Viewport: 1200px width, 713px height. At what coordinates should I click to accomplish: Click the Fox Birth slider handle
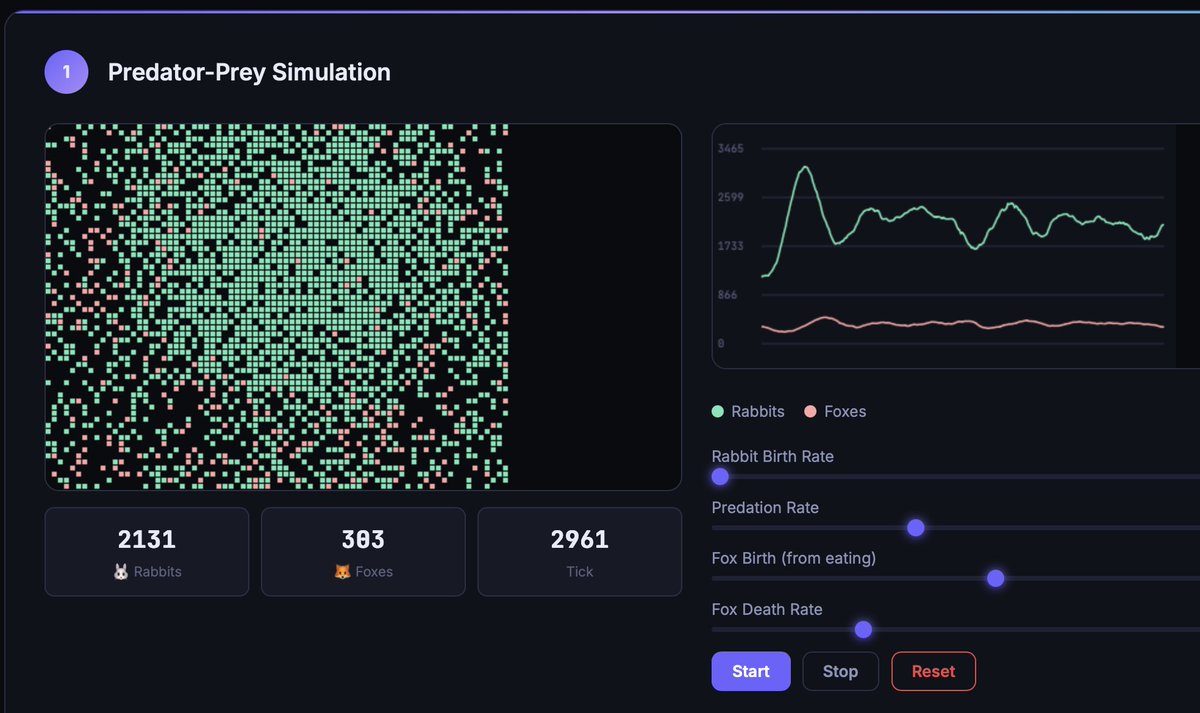tap(995, 578)
